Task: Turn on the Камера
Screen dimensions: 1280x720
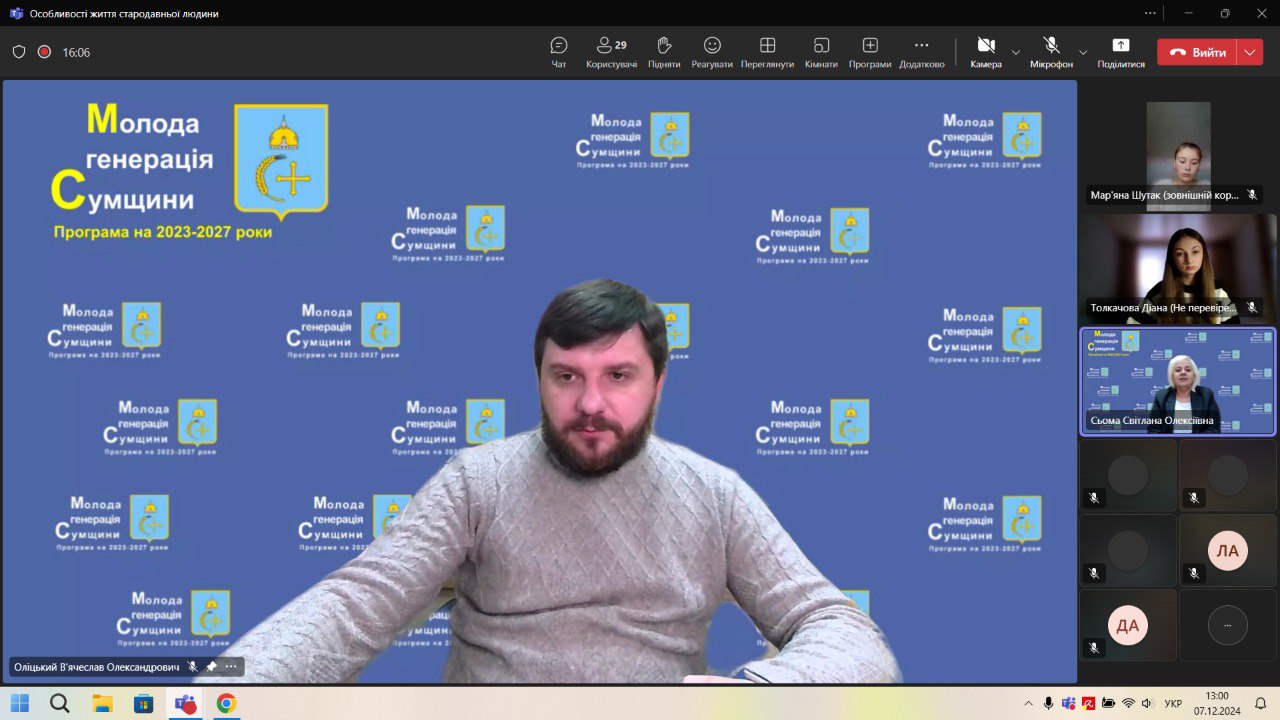Action: [986, 52]
